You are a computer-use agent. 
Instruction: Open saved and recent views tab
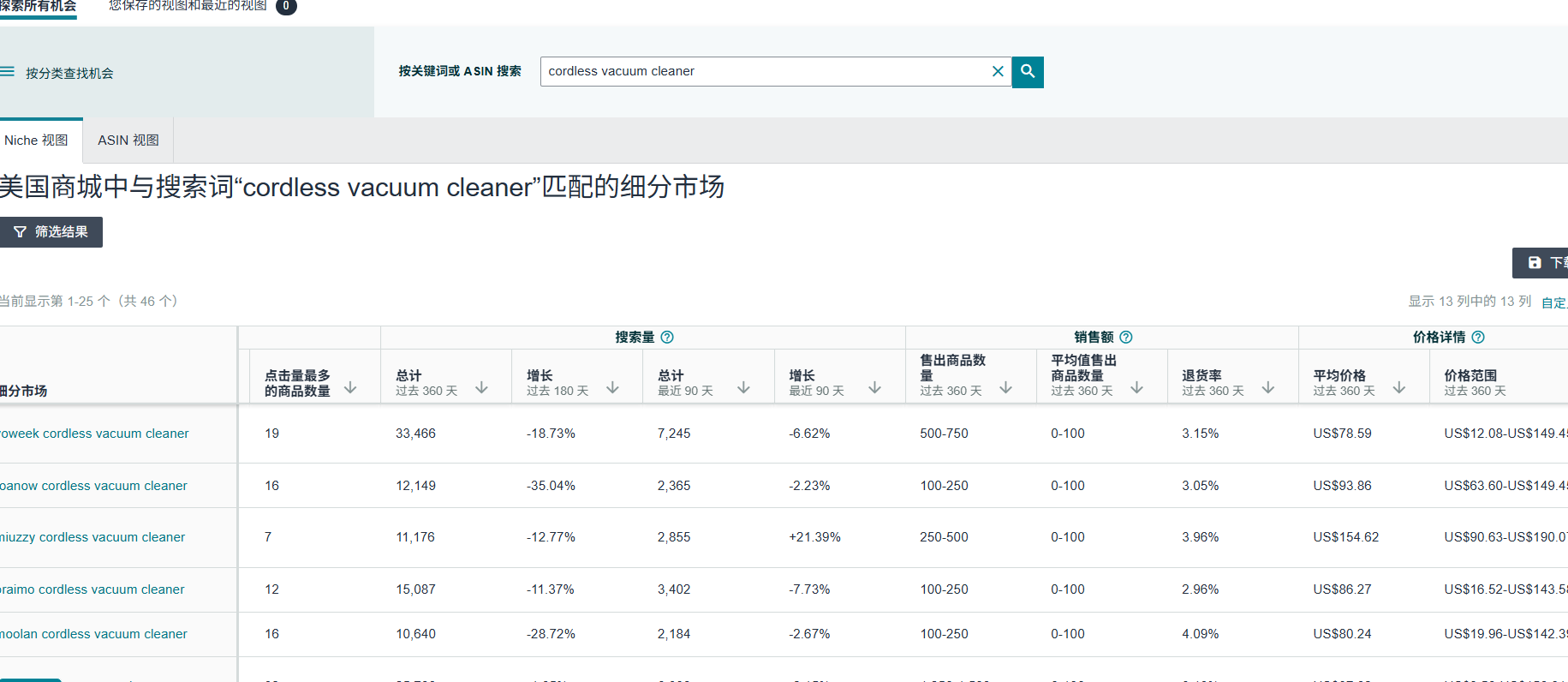(x=188, y=6)
